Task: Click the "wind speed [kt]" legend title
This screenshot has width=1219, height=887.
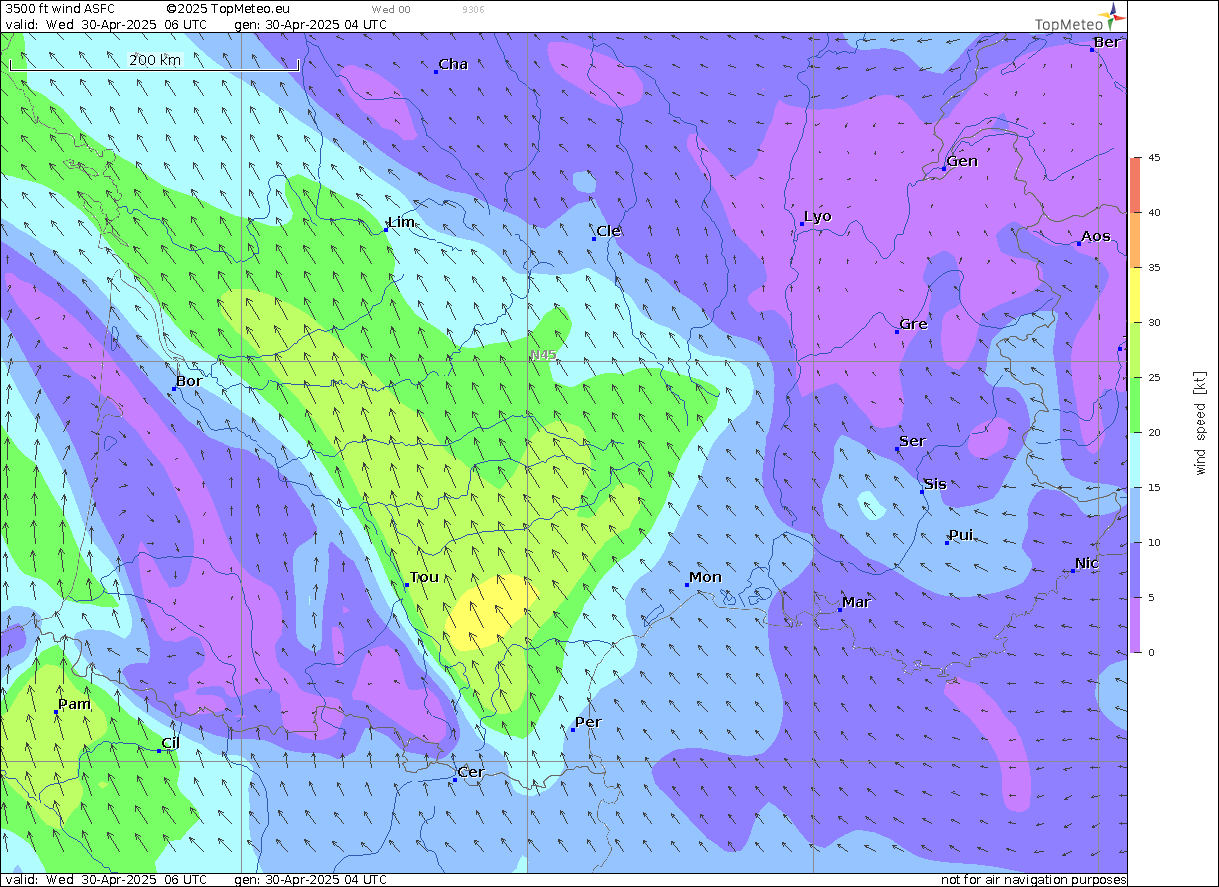Action: coord(1199,423)
